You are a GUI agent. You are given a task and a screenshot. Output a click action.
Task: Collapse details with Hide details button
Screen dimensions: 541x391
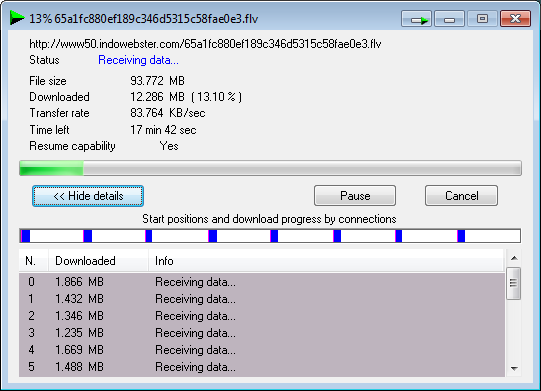coord(88,196)
